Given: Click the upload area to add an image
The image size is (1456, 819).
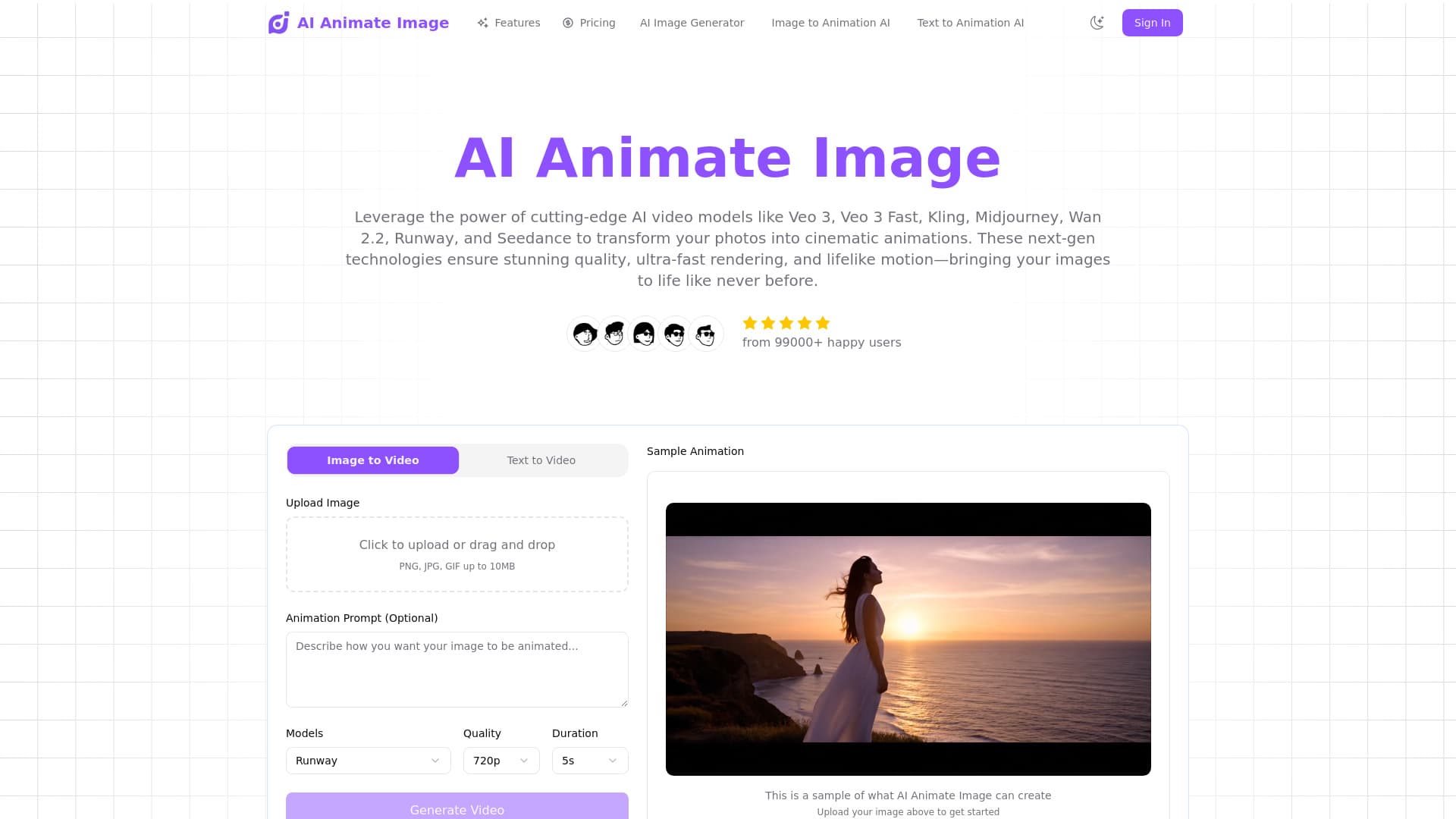Looking at the screenshot, I should 457,554.
